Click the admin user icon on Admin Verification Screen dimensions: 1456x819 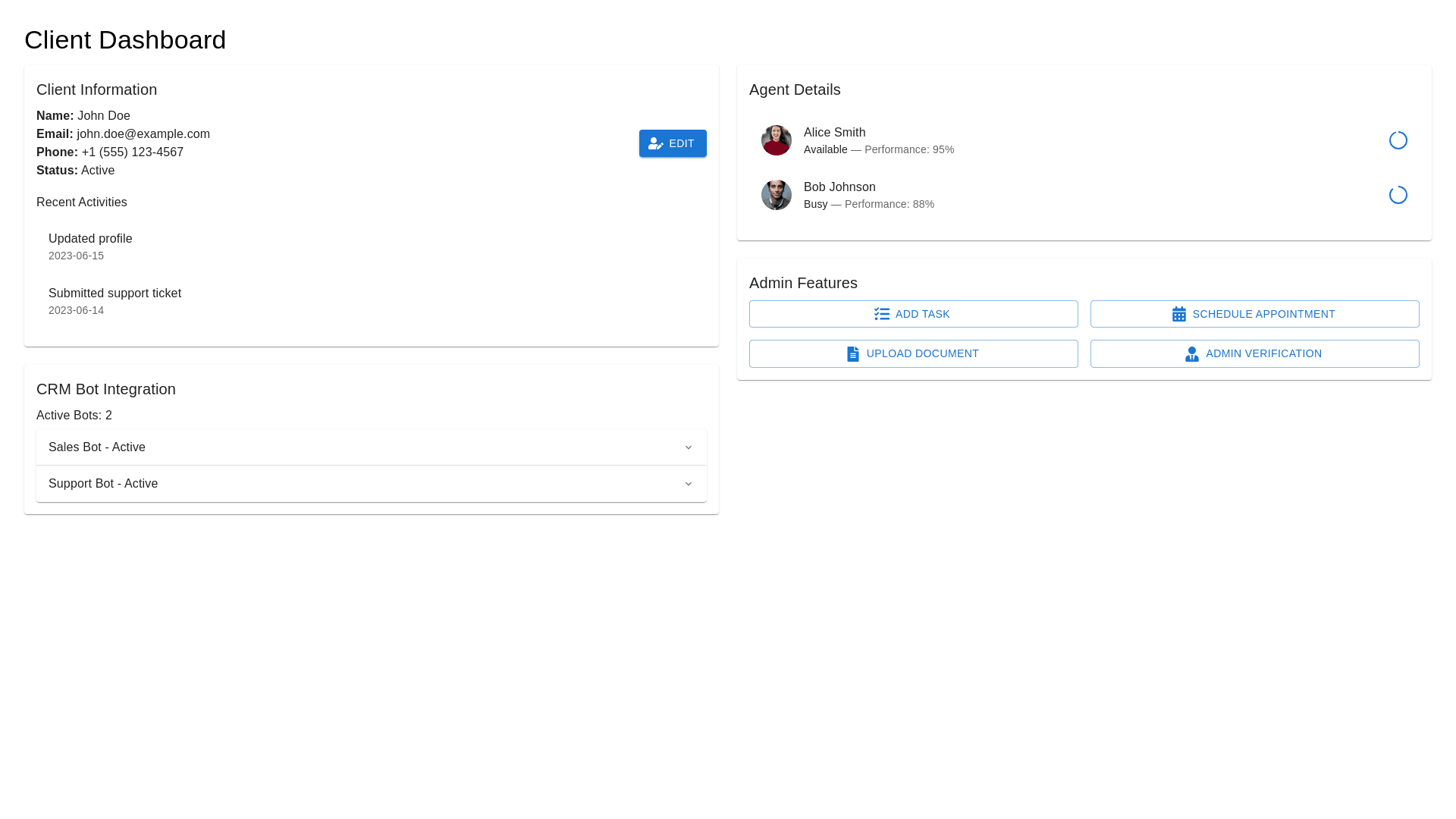point(1191,354)
